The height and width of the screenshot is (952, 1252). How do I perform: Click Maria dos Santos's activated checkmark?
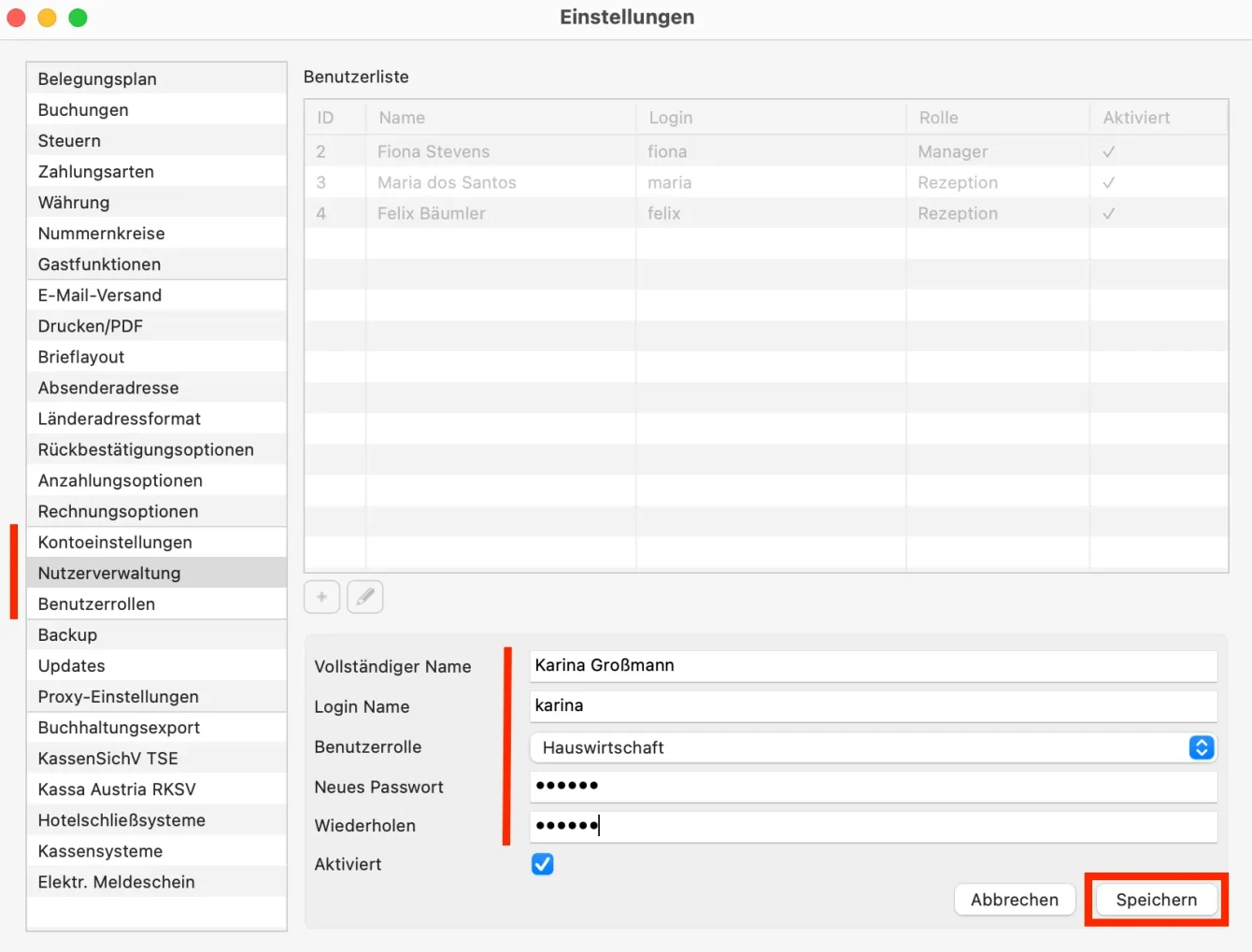1109,182
